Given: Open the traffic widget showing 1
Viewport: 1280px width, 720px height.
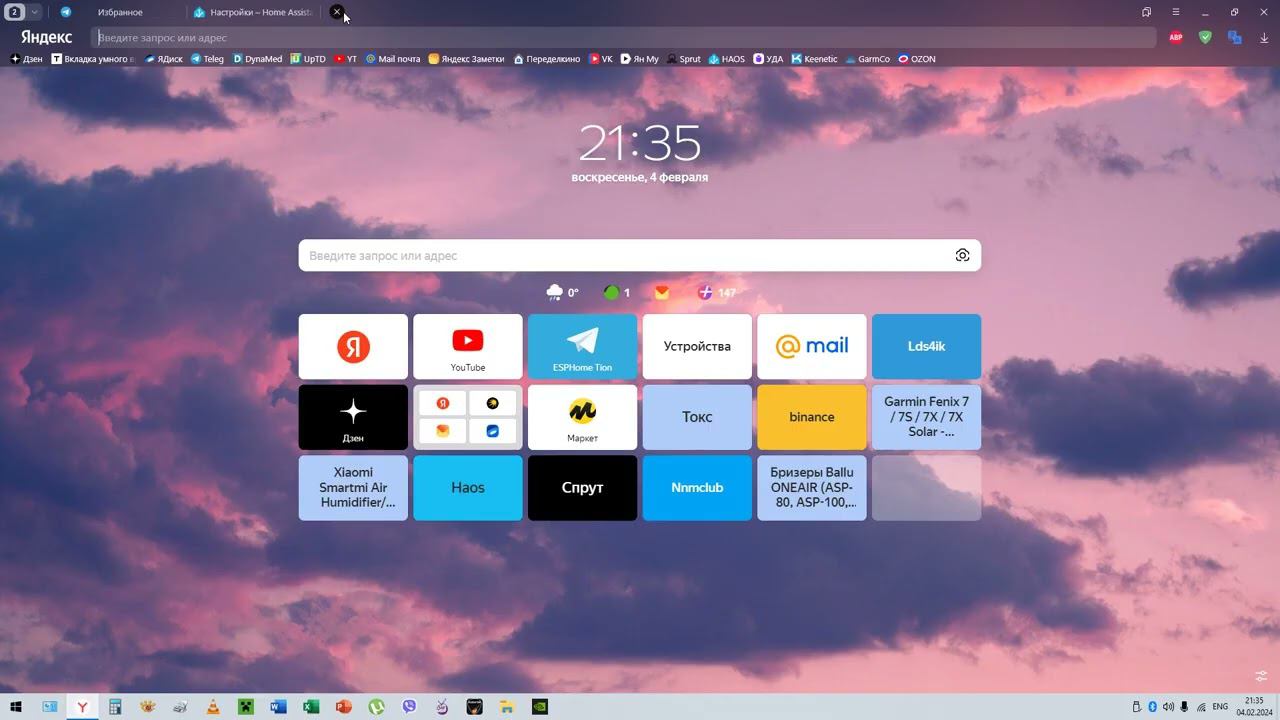Looking at the screenshot, I should (x=617, y=292).
